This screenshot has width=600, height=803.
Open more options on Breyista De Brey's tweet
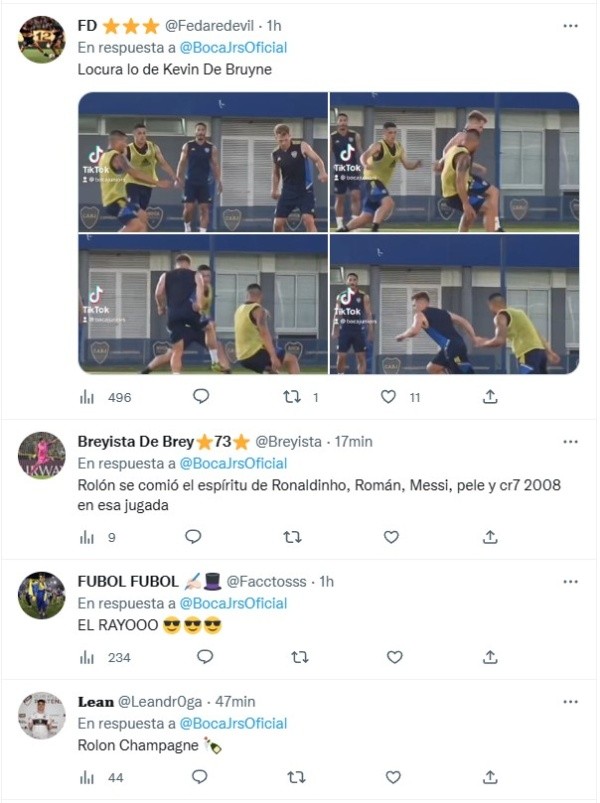point(570,441)
